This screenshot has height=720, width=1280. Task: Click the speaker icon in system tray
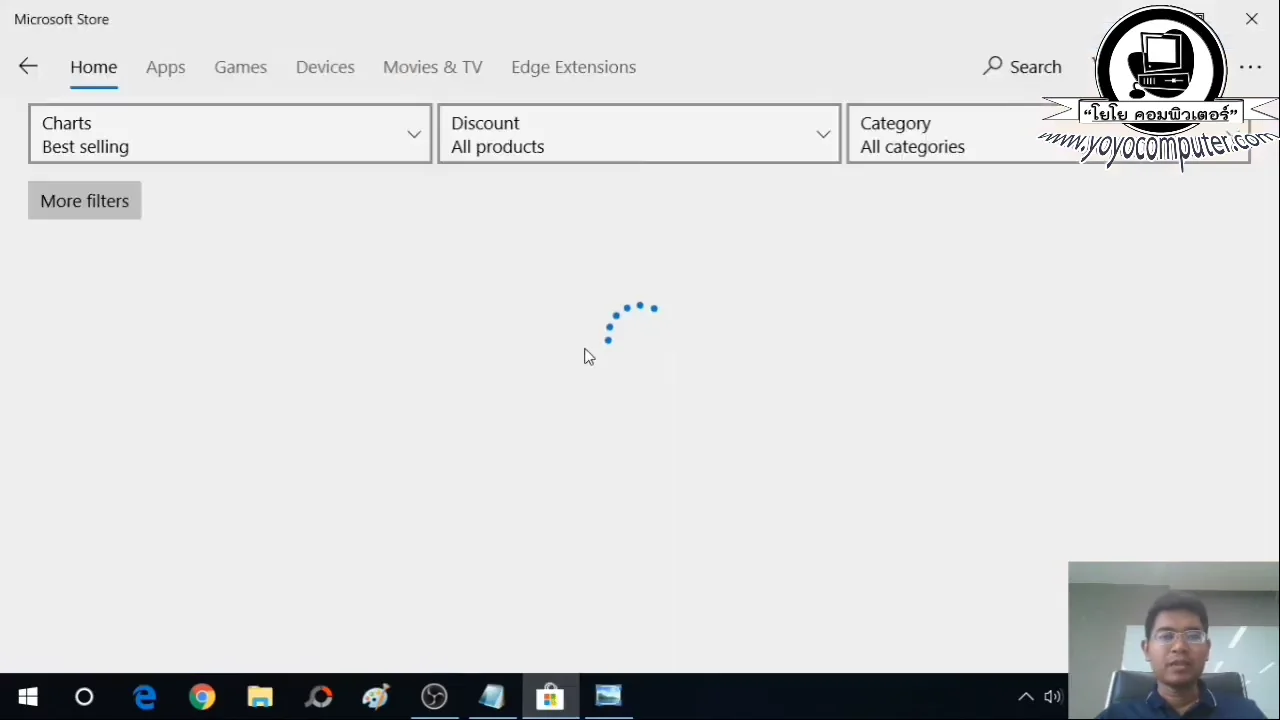(1052, 696)
